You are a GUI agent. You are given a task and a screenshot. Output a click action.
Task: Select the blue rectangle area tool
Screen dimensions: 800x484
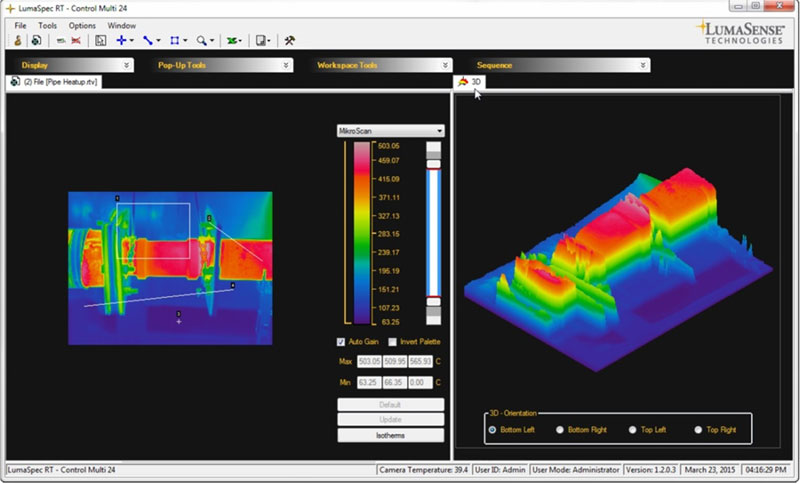click(174, 40)
